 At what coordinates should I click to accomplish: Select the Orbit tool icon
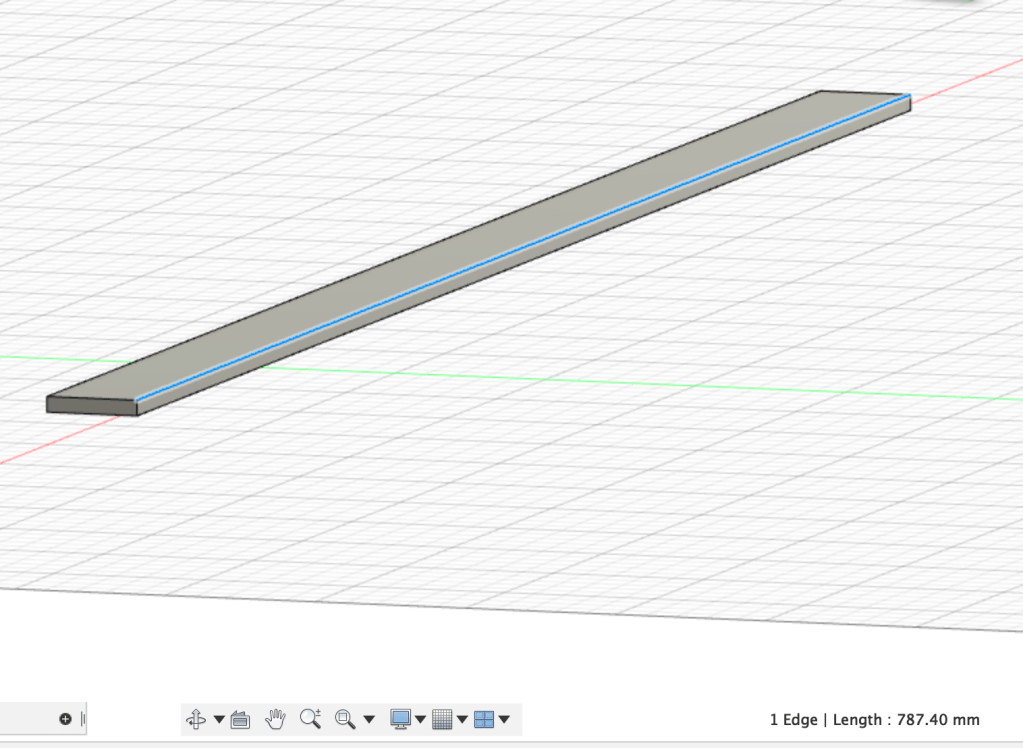coord(196,719)
